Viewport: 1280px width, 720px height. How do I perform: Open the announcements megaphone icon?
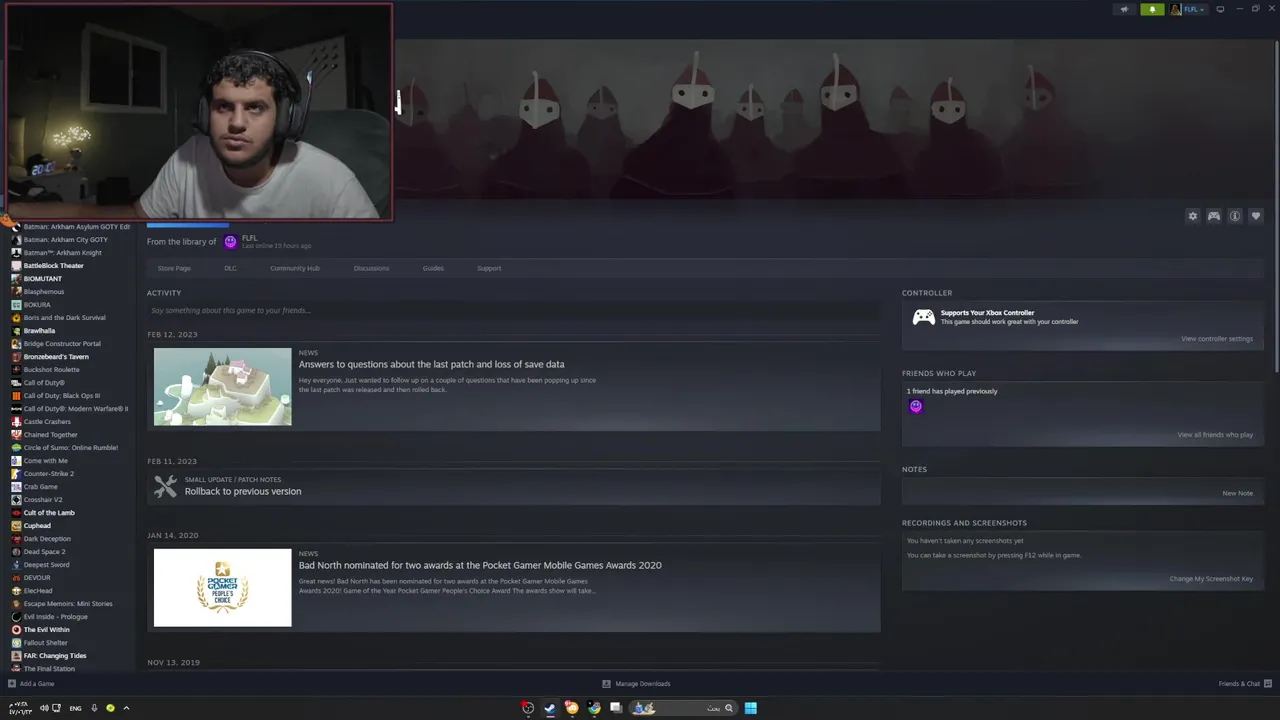(x=1124, y=9)
